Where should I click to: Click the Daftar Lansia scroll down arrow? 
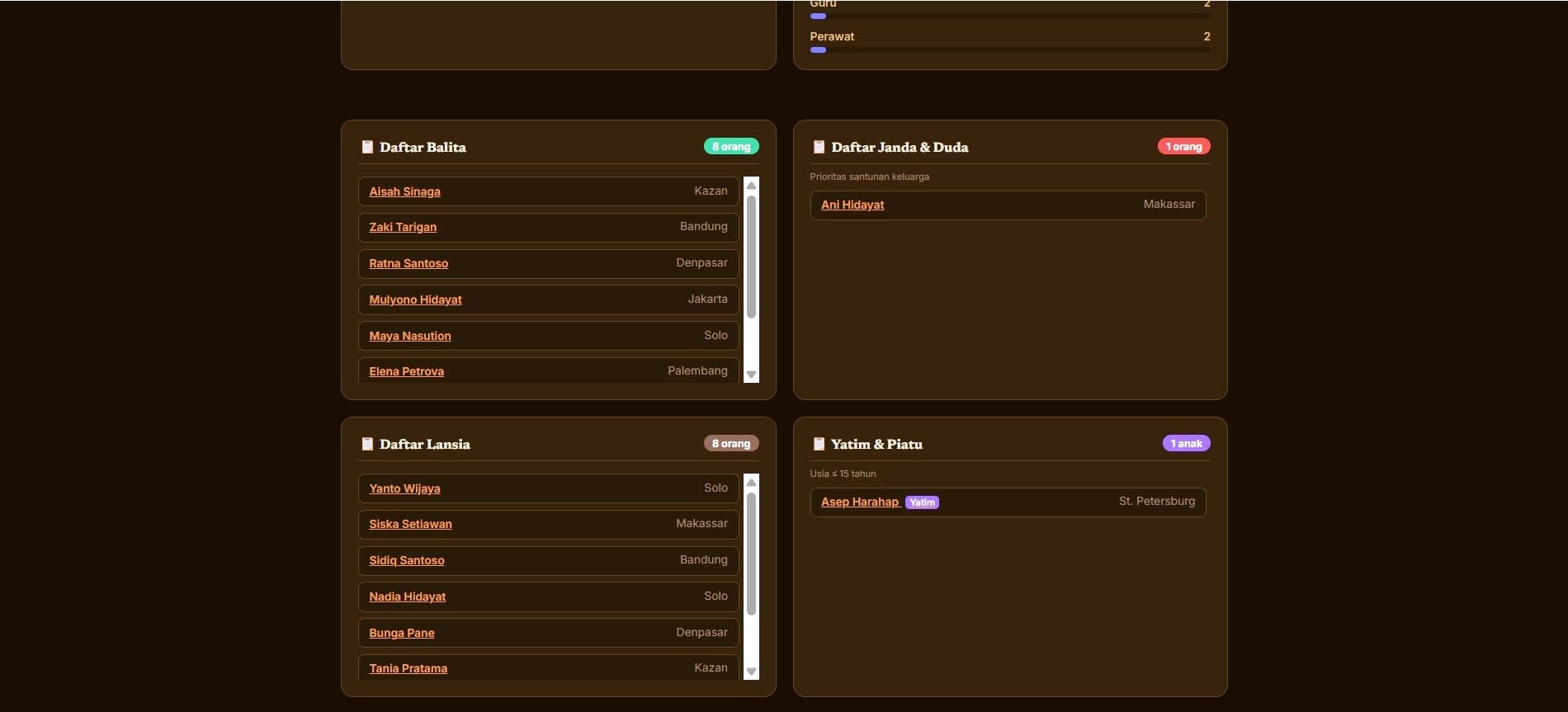pyautogui.click(x=751, y=672)
